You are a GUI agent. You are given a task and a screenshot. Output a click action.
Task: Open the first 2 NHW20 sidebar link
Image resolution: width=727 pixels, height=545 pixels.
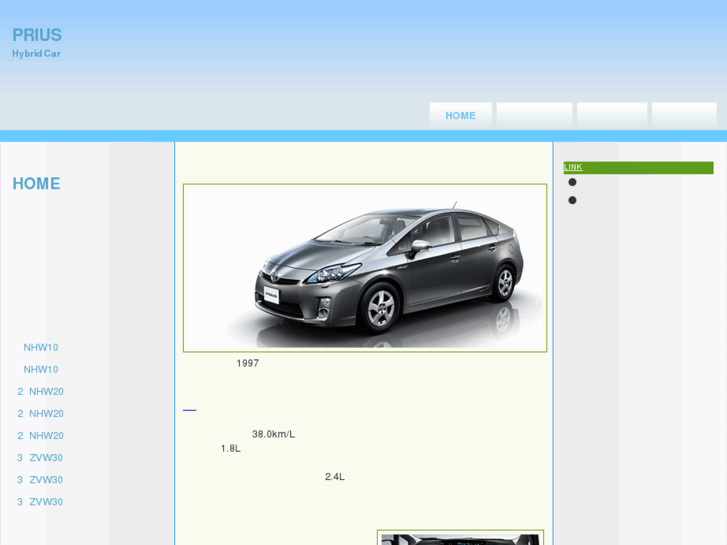pos(40,391)
